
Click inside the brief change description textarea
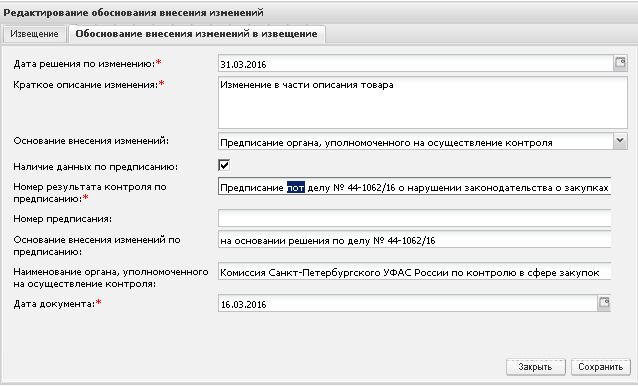422,103
